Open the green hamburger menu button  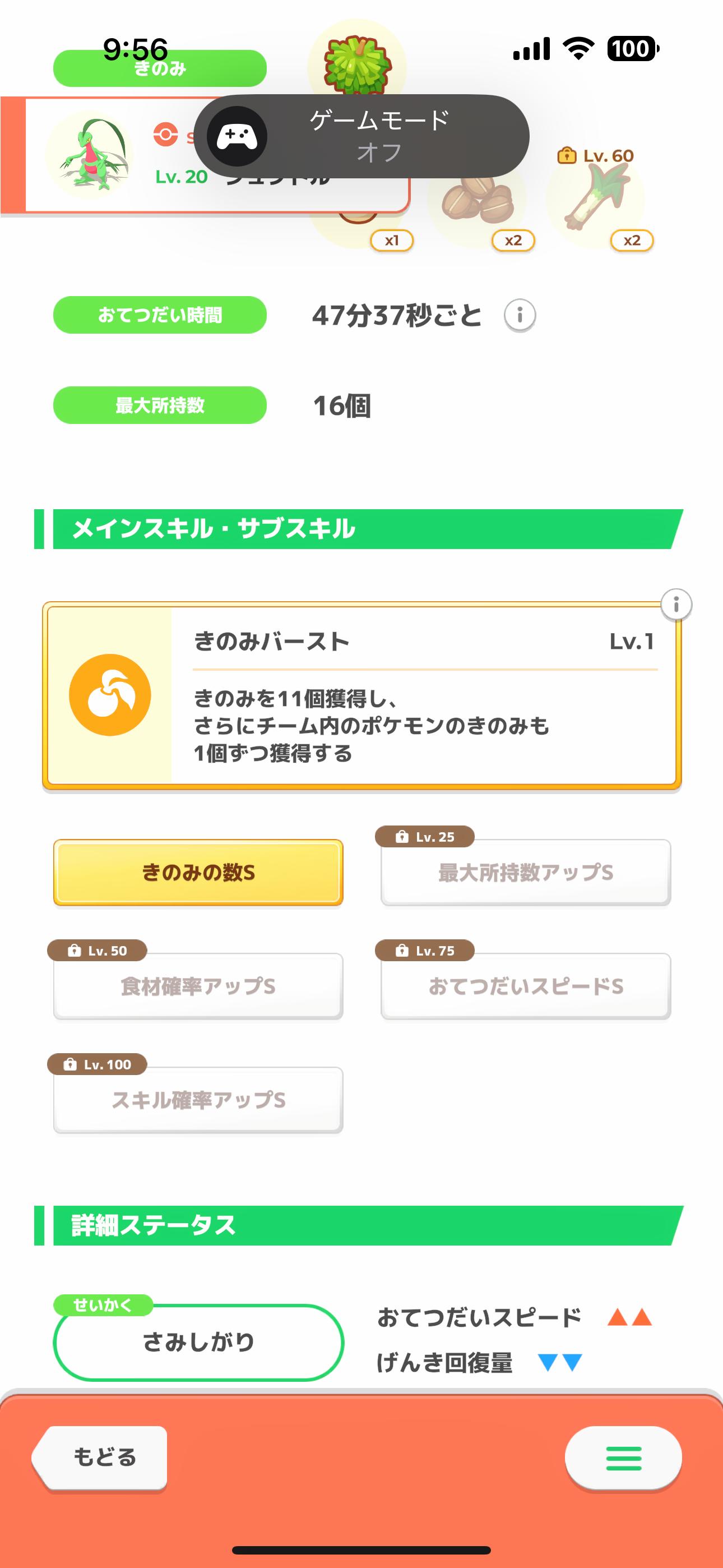point(623,1459)
